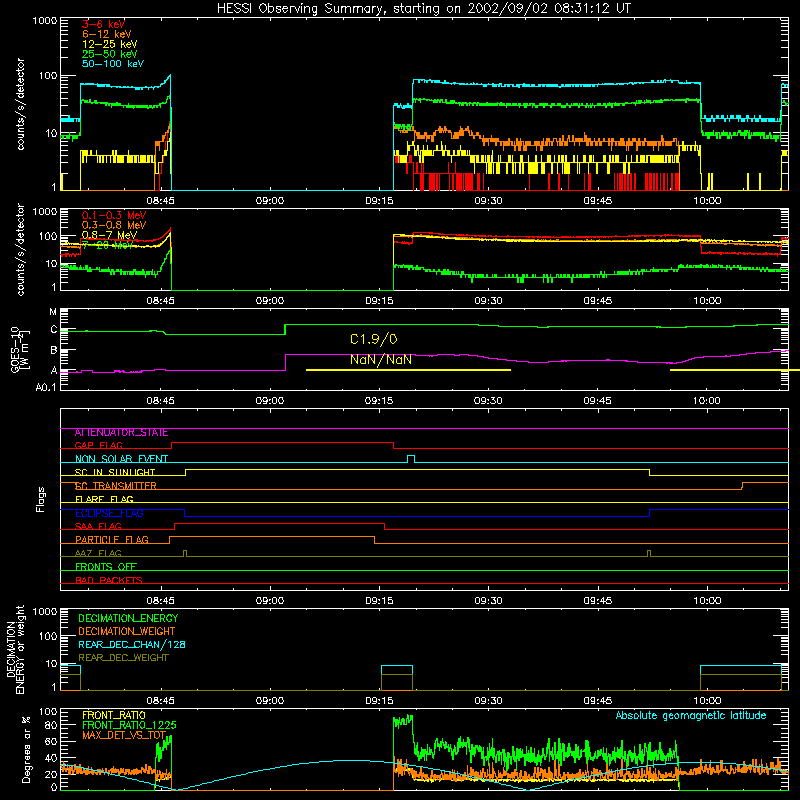Click the DECIMATION_ENERGY legend label

click(128, 618)
